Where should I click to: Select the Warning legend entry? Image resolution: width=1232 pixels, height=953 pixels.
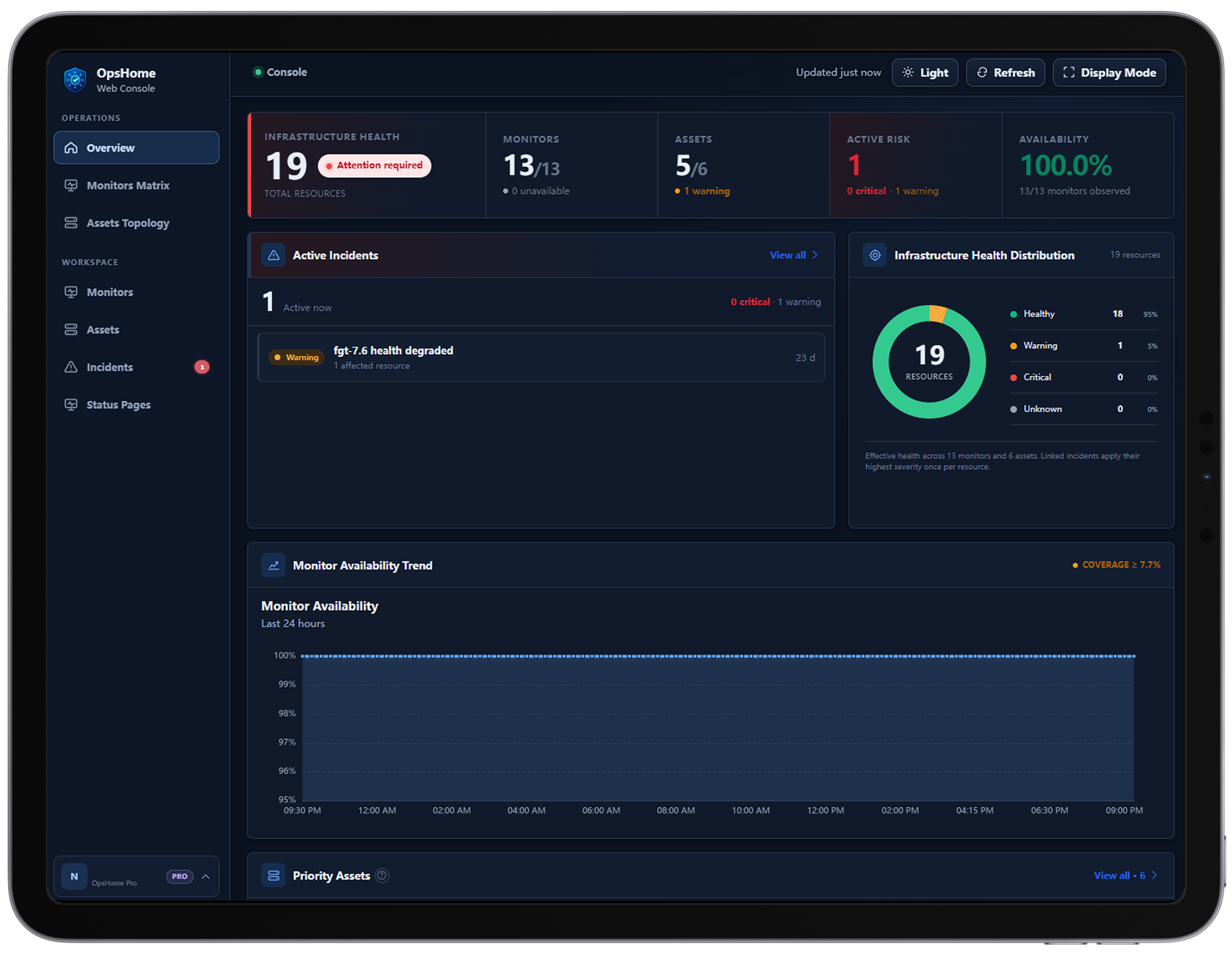click(1084, 345)
